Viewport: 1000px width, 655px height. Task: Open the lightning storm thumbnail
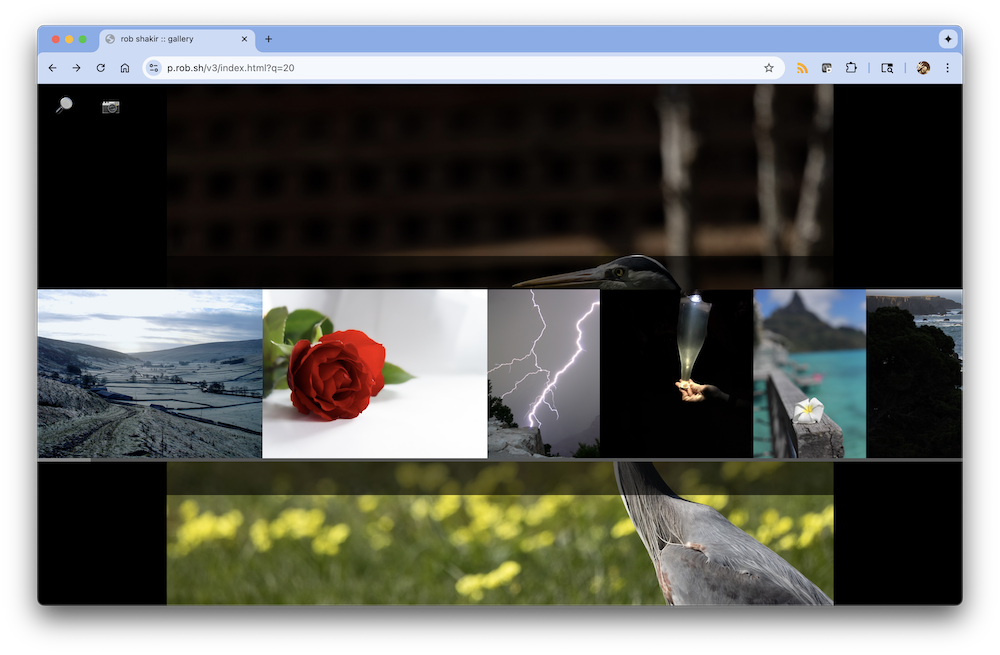(544, 374)
